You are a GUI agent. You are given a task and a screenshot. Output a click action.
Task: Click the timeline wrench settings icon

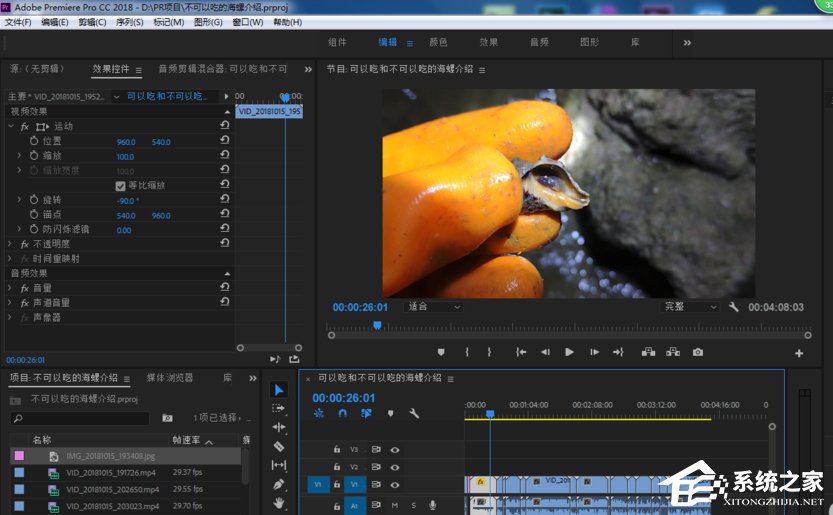point(414,413)
